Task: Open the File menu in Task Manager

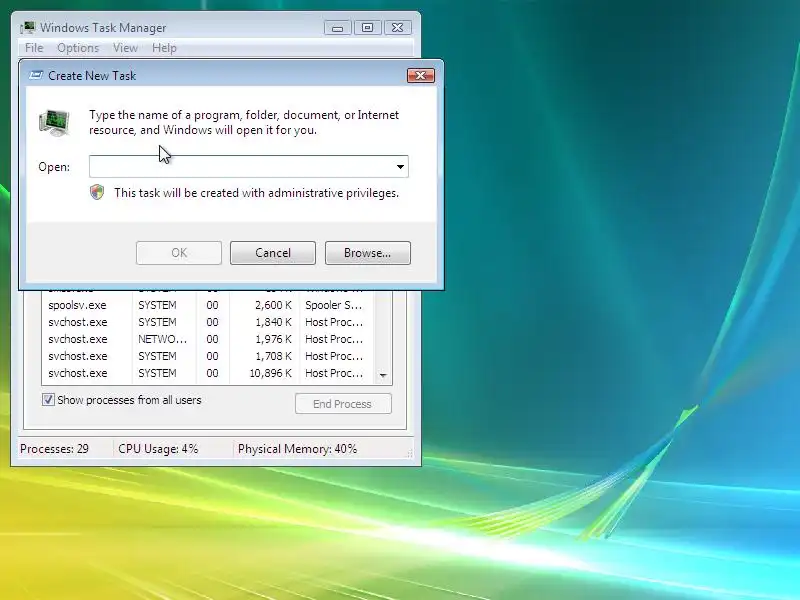Action: click(x=34, y=48)
